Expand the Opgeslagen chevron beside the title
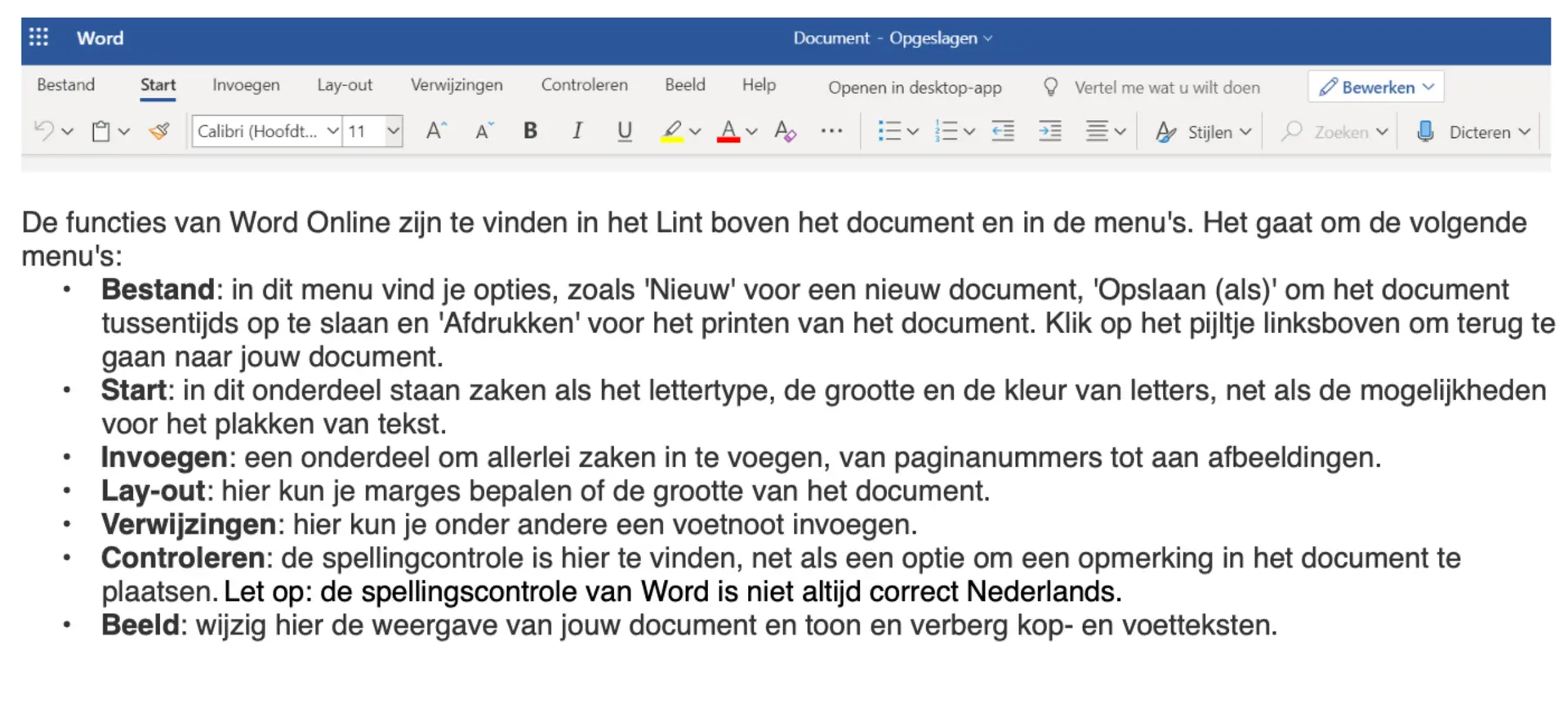The height and width of the screenshot is (708, 1568). [x=988, y=38]
